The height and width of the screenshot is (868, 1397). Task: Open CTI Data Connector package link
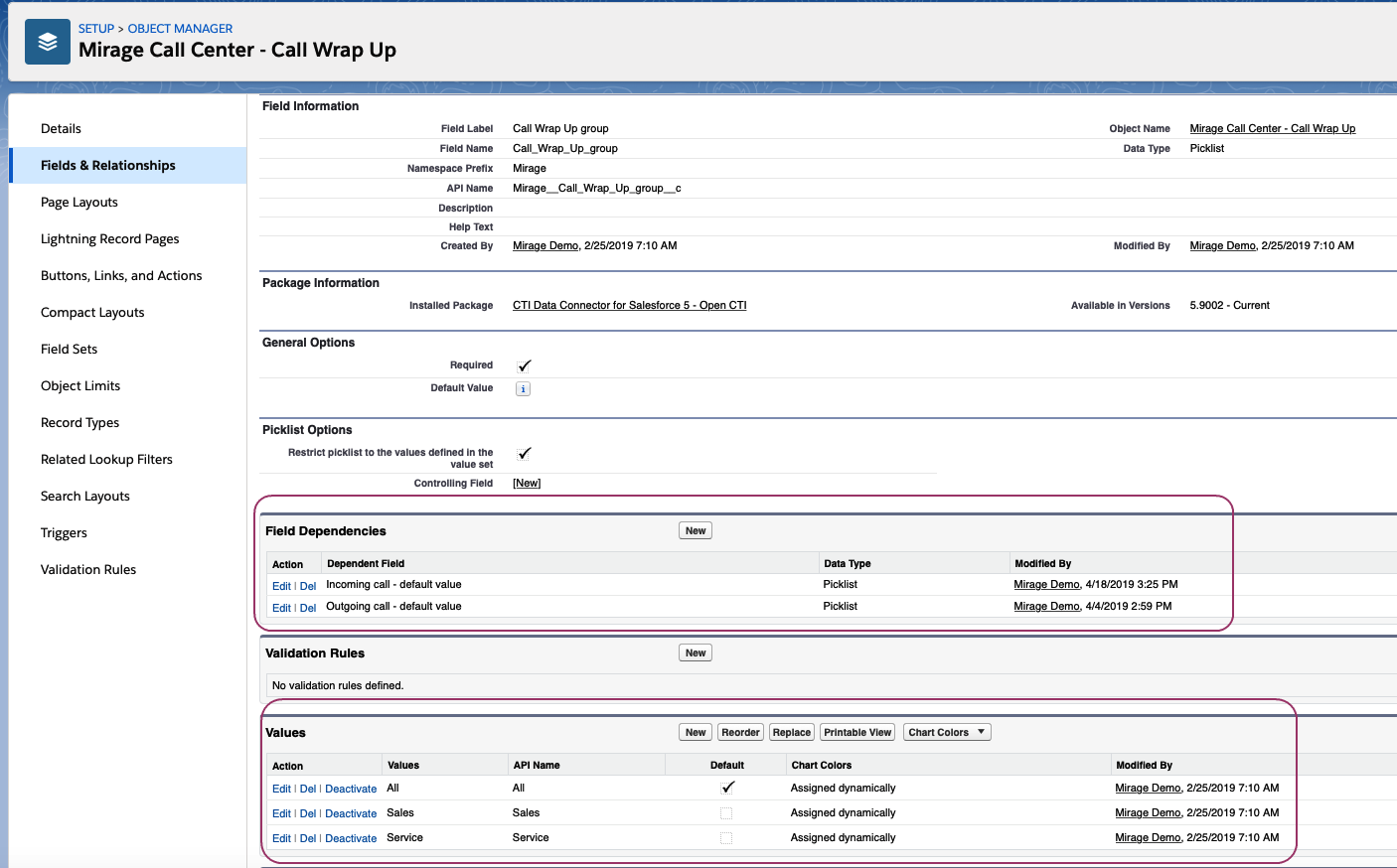click(x=630, y=306)
